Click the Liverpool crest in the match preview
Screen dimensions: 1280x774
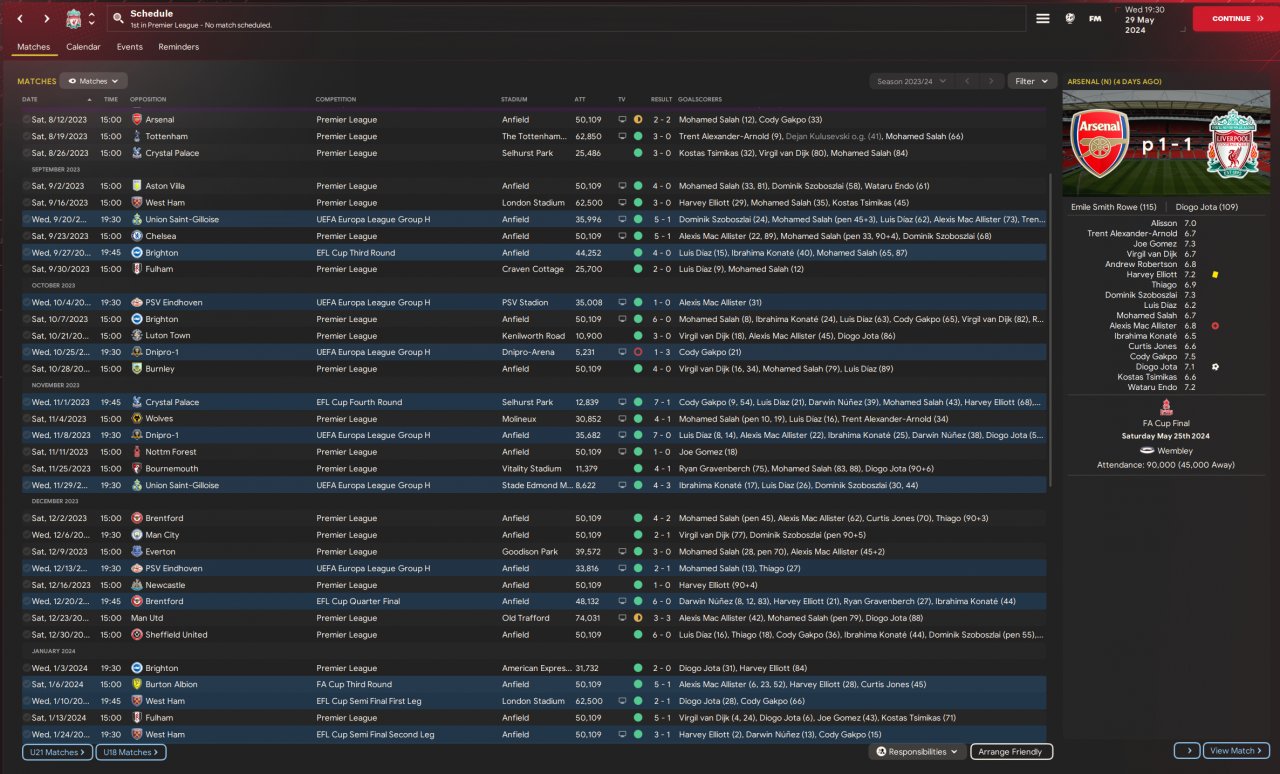click(1233, 144)
